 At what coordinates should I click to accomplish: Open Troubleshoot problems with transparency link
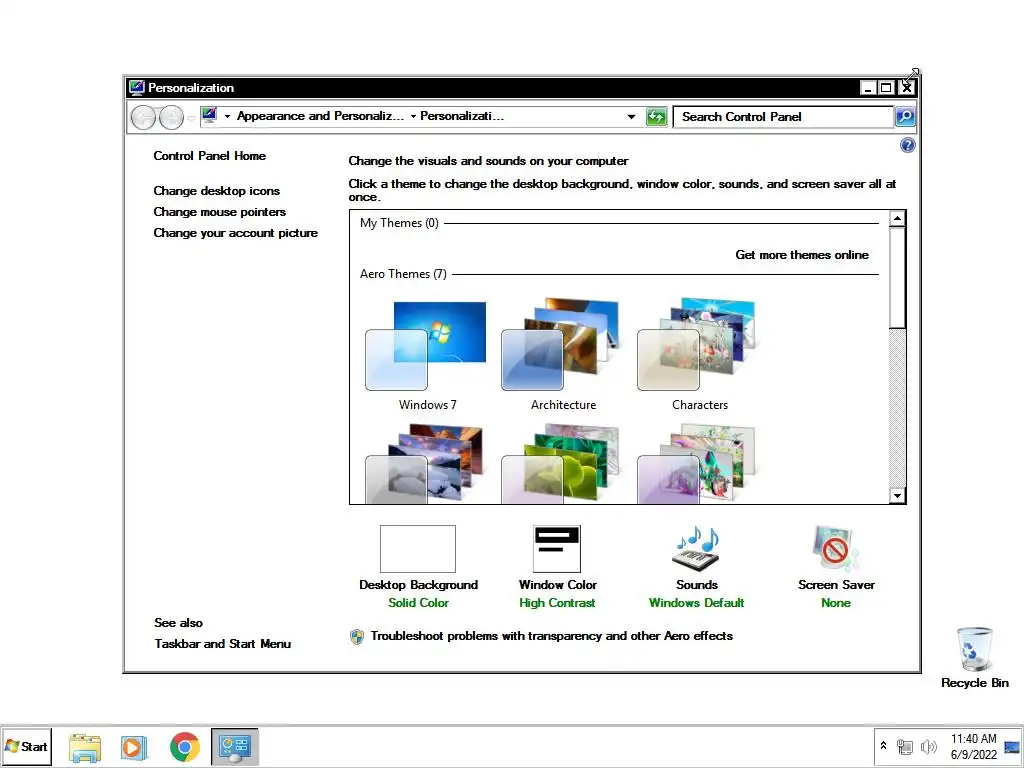tap(552, 636)
